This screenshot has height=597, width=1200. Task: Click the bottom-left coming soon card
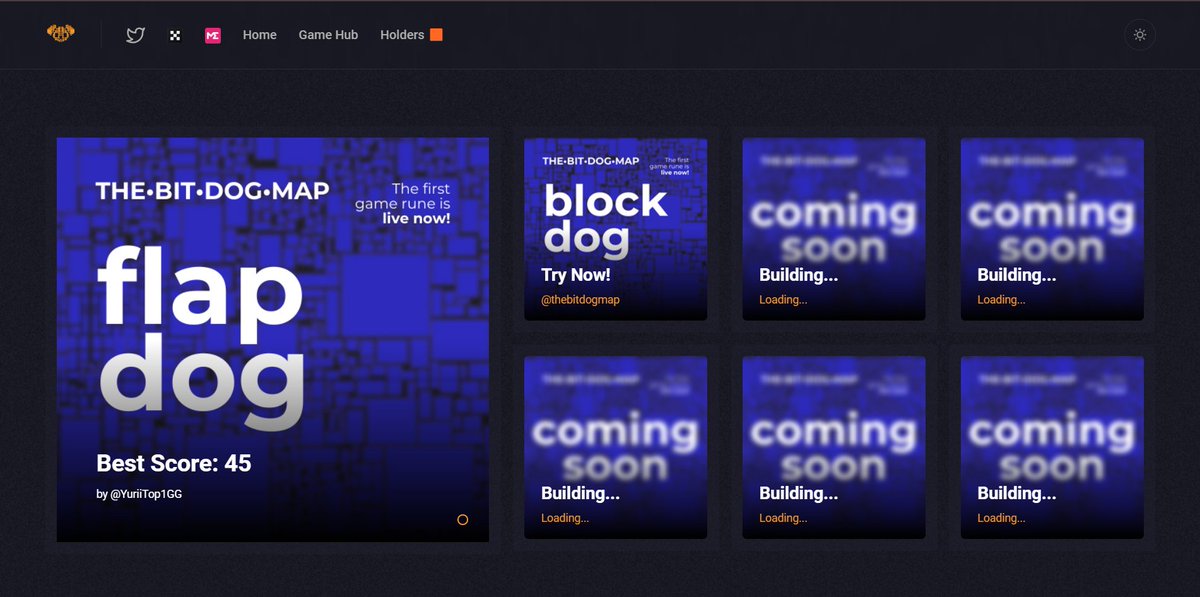point(615,447)
